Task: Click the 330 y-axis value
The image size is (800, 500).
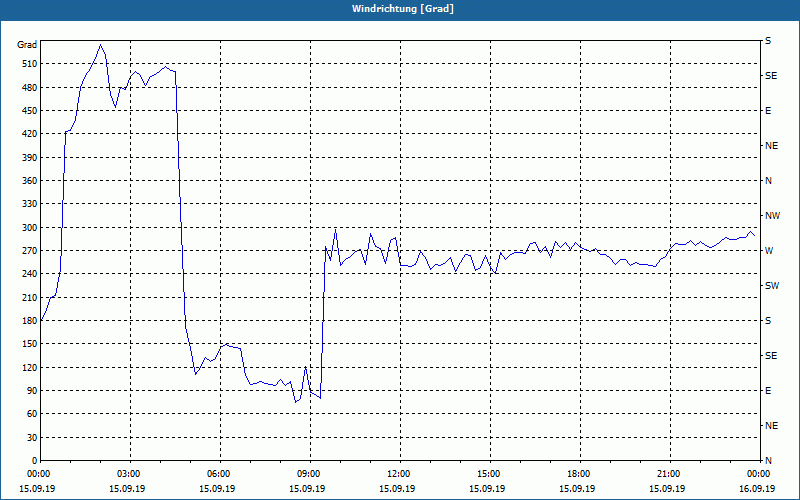Action: point(30,204)
